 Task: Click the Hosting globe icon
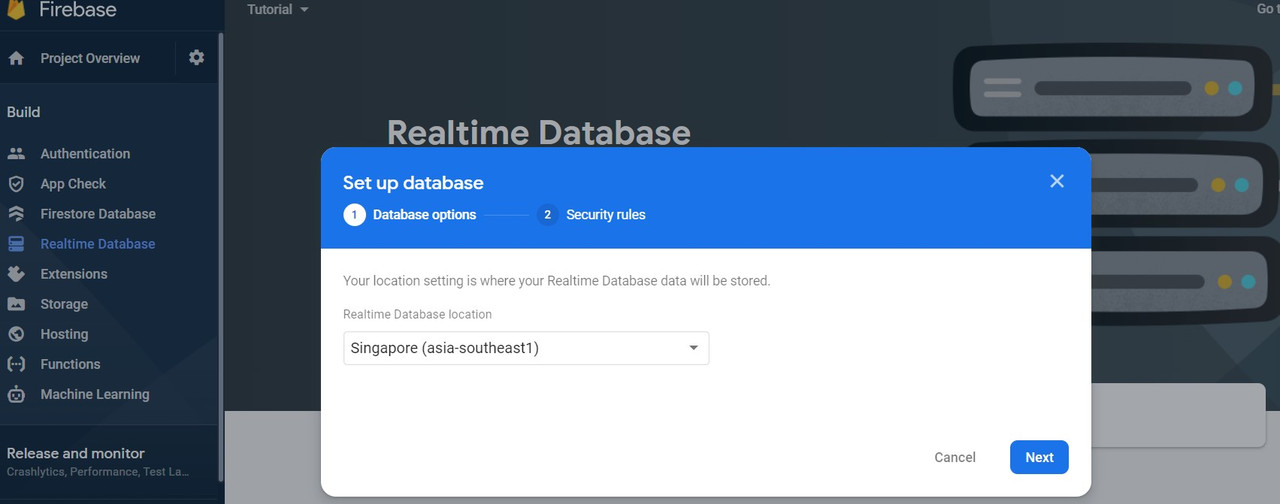coord(16,334)
